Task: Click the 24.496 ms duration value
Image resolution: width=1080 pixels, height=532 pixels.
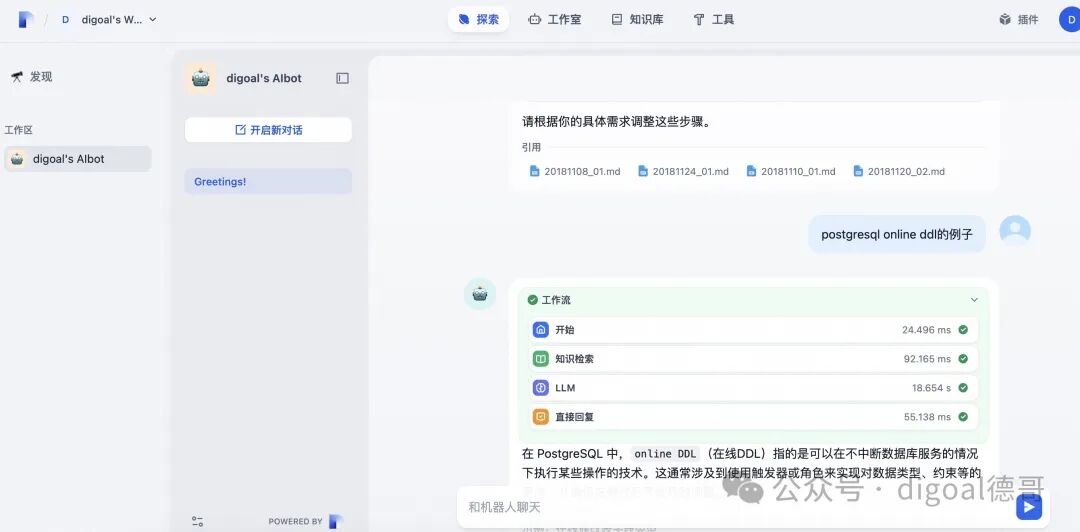Action: point(926,330)
